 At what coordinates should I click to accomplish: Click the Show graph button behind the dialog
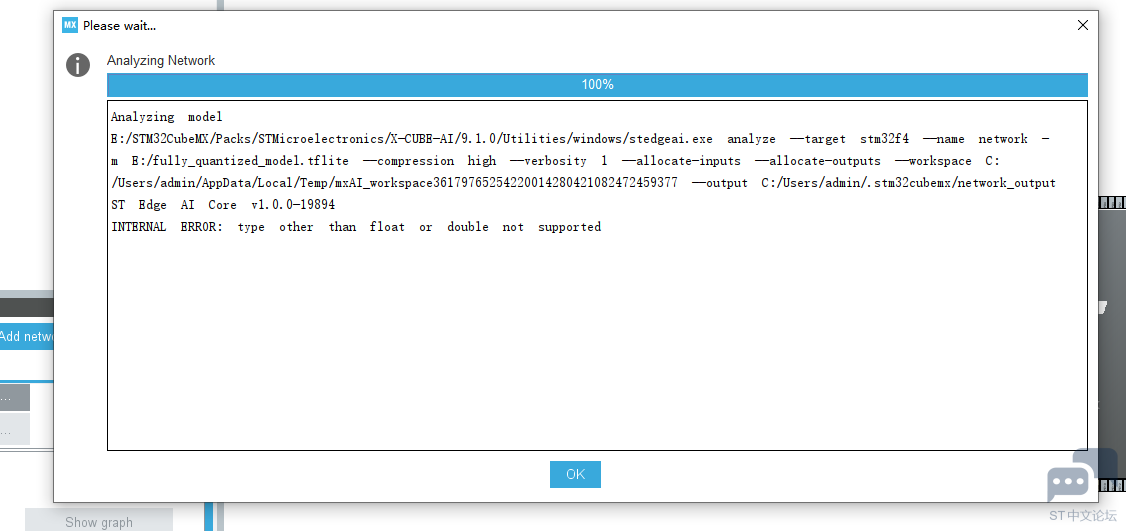point(99,522)
